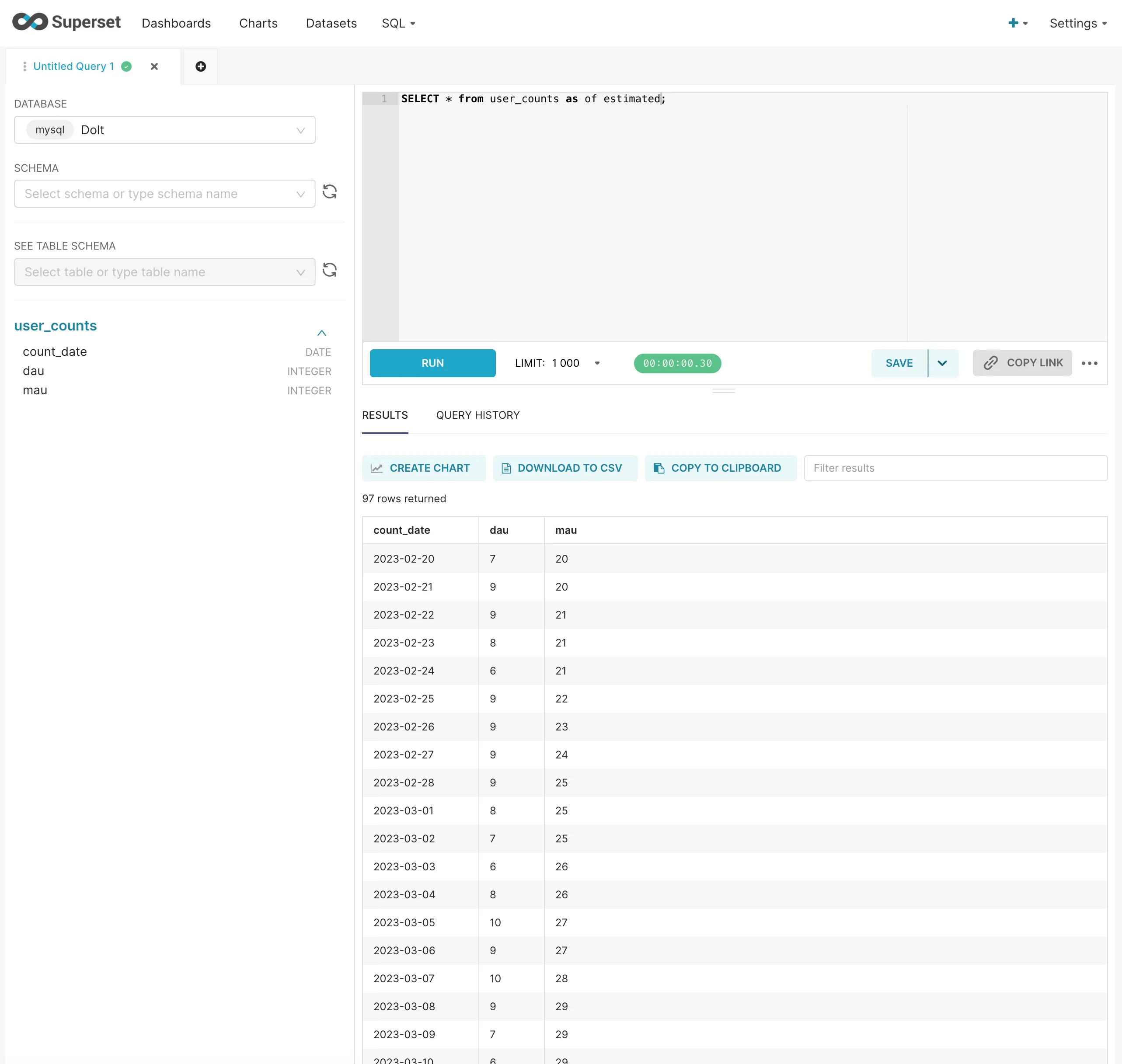This screenshot has width=1122, height=1064.
Task: Collapse the user_counts column list
Action: pos(322,333)
